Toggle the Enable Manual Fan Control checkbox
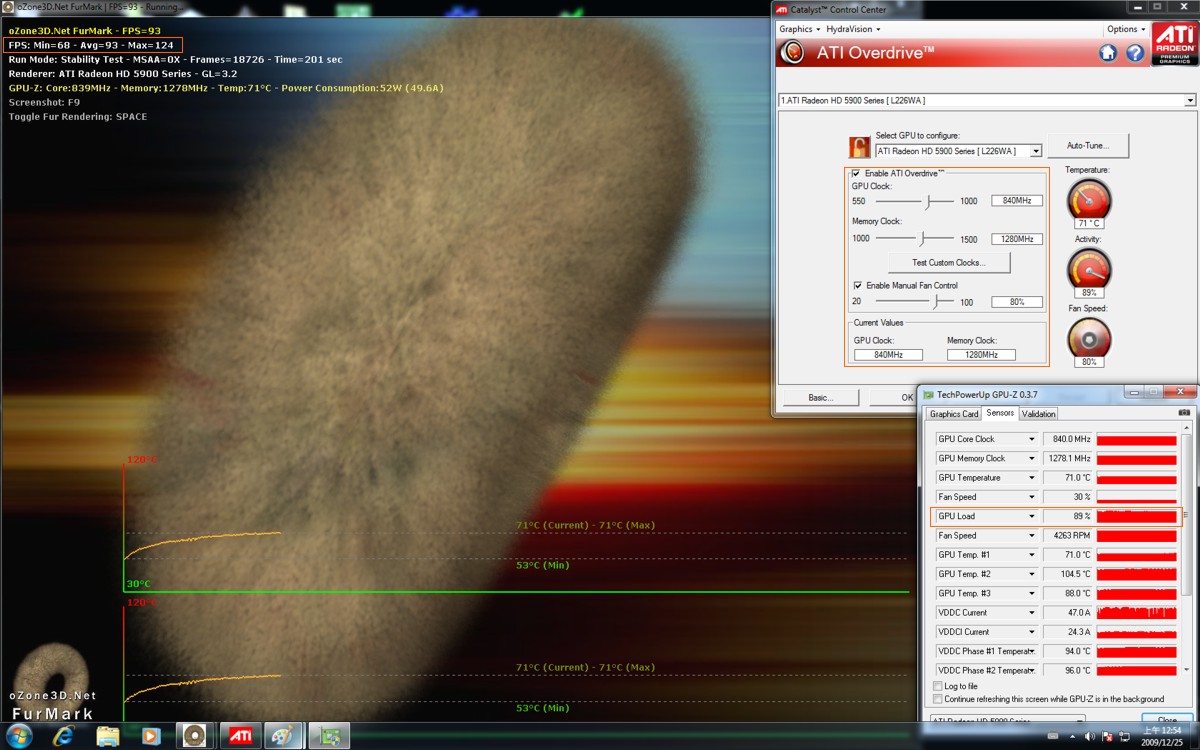Viewport: 1200px width, 750px height. tap(857, 286)
